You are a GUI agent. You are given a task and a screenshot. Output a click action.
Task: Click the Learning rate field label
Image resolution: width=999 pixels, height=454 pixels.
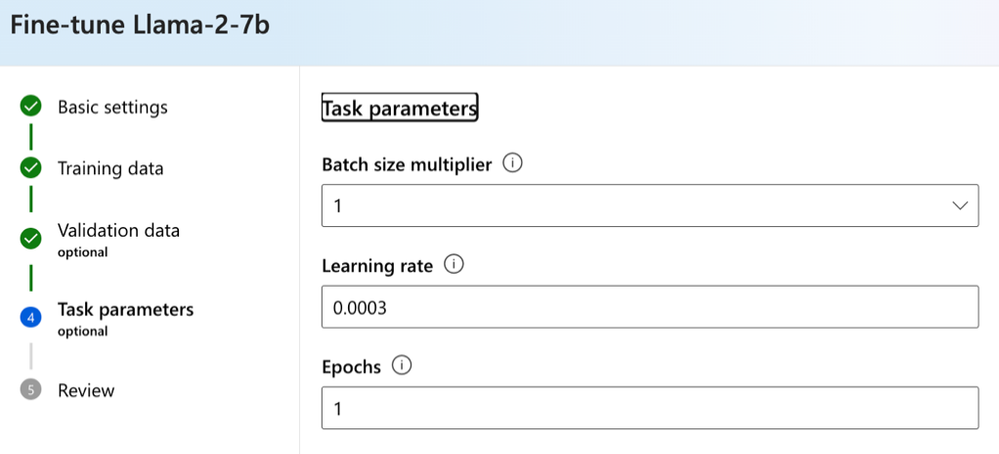(x=377, y=266)
